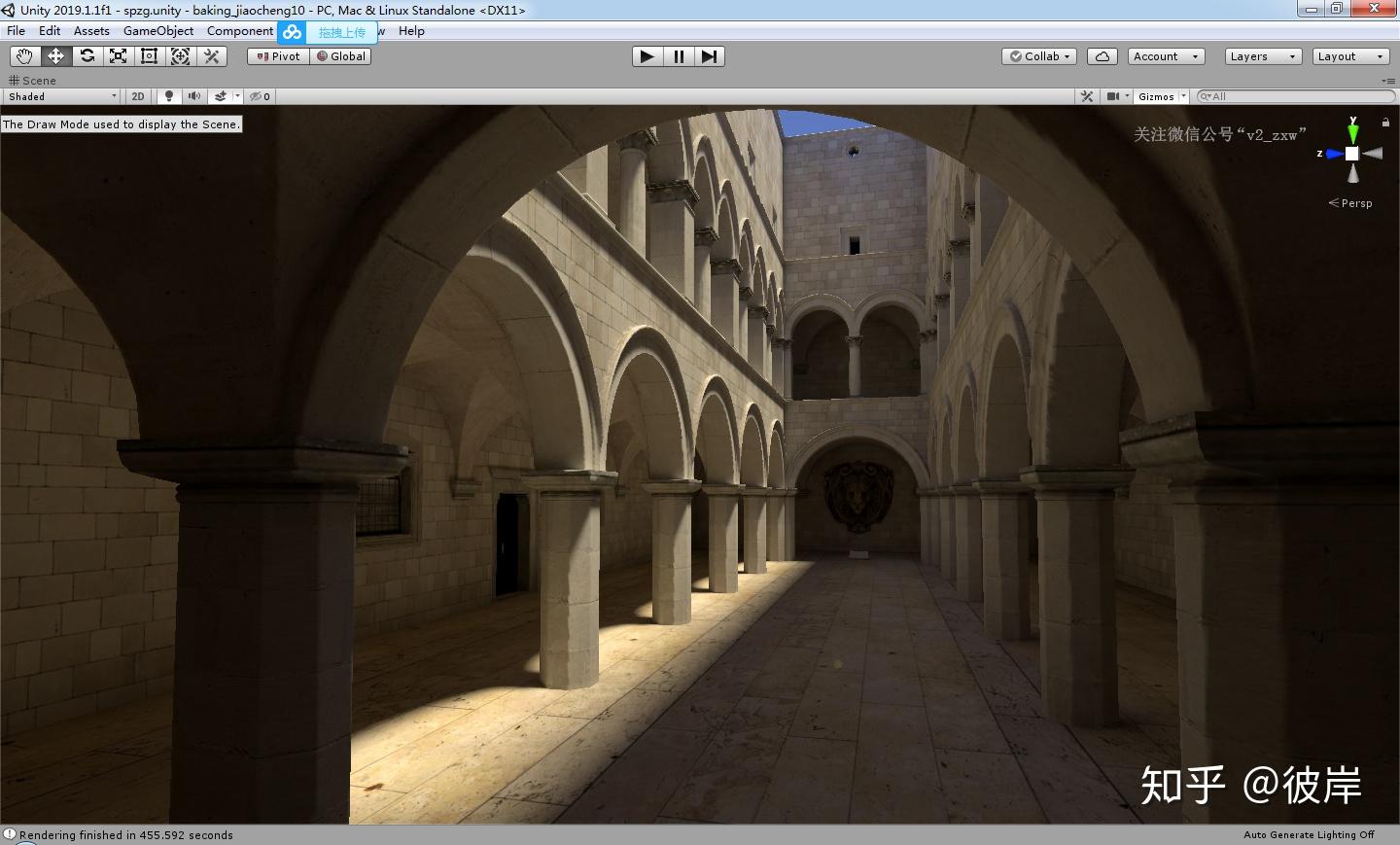
Task: Focus the scene search field
Action: point(1295,96)
